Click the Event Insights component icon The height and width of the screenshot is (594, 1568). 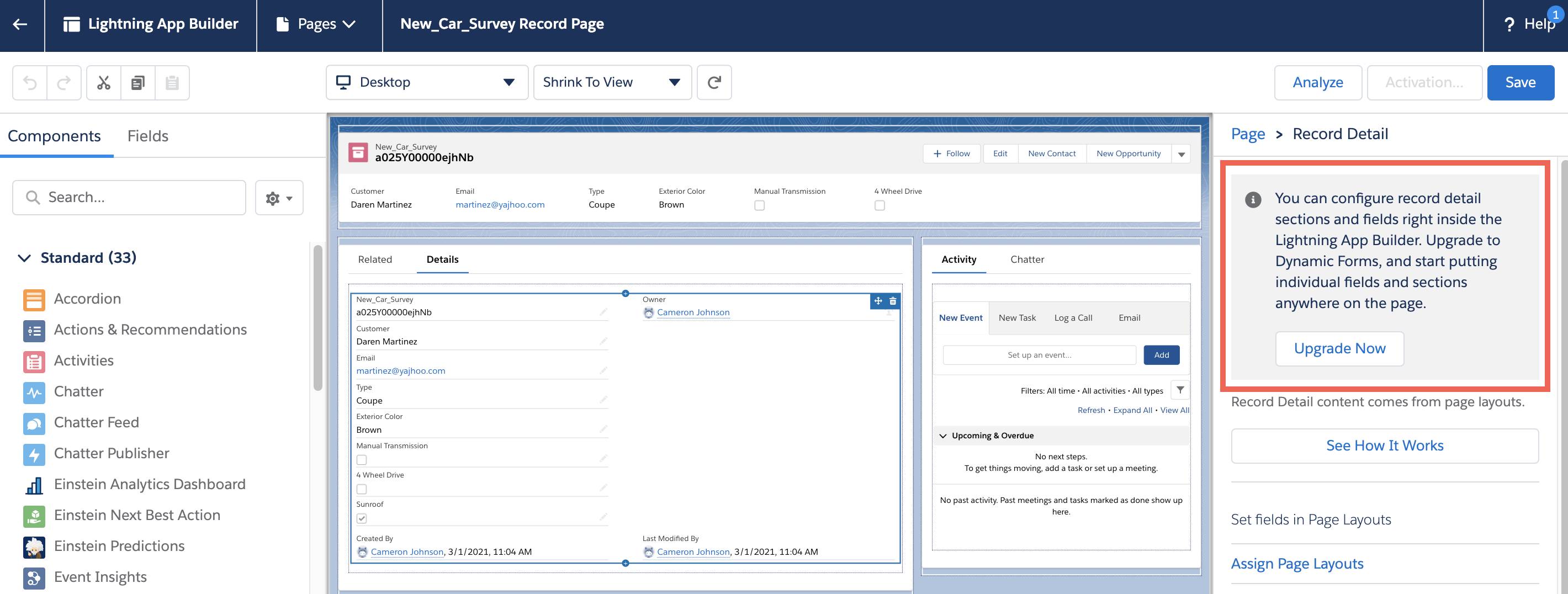tap(34, 577)
